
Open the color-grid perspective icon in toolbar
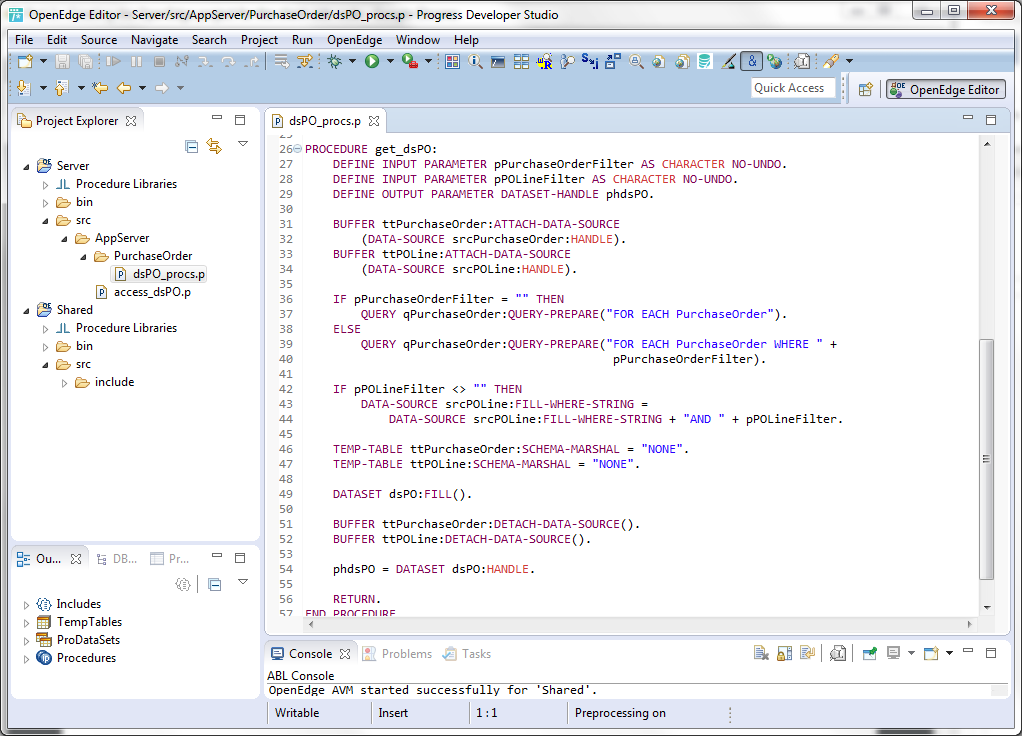point(452,62)
